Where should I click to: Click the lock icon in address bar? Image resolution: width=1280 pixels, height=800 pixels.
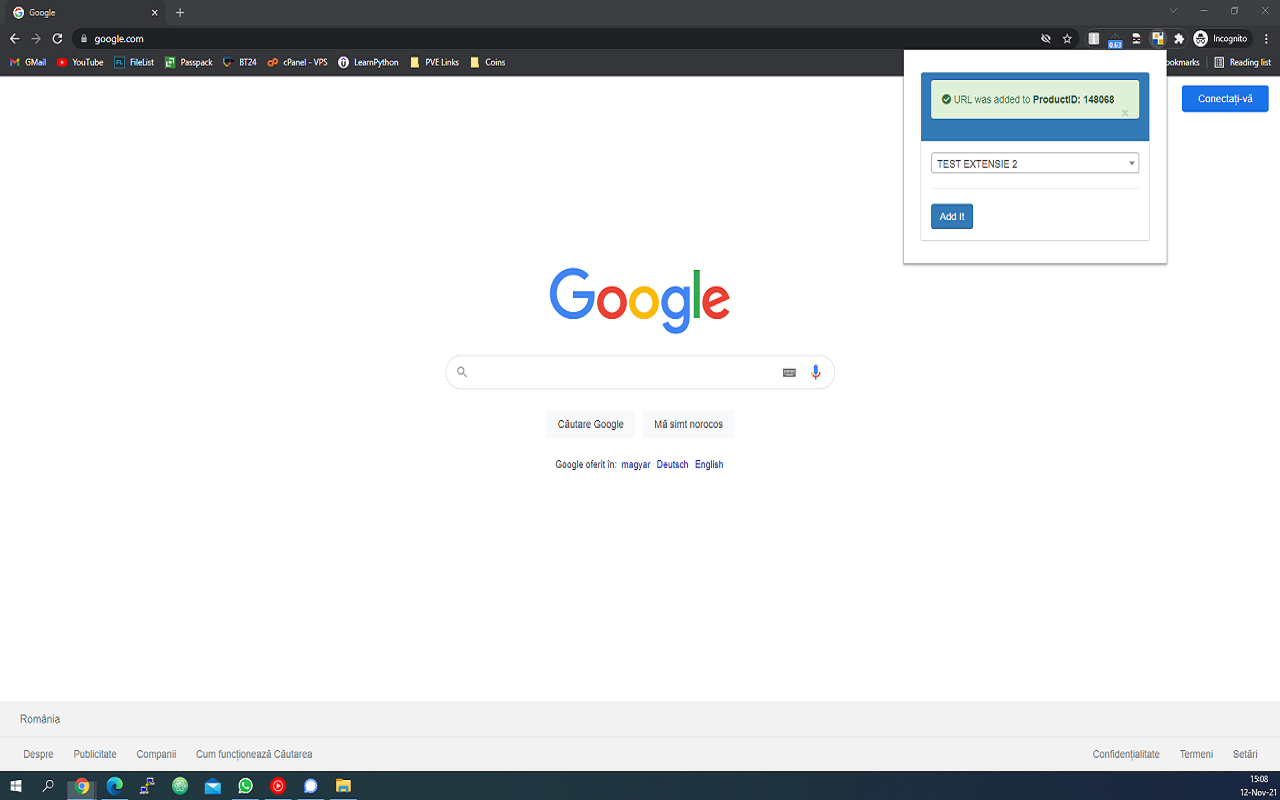[x=84, y=39]
